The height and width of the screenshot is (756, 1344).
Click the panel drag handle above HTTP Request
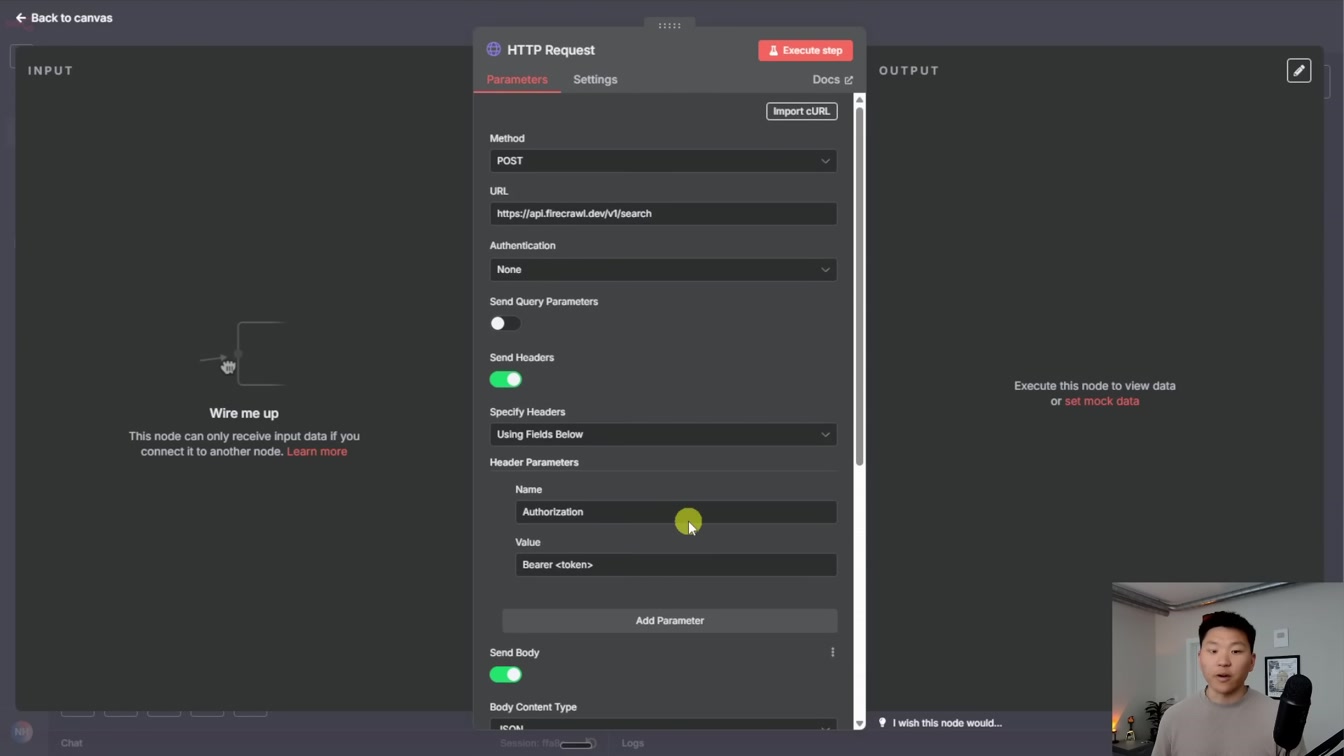coord(670,26)
